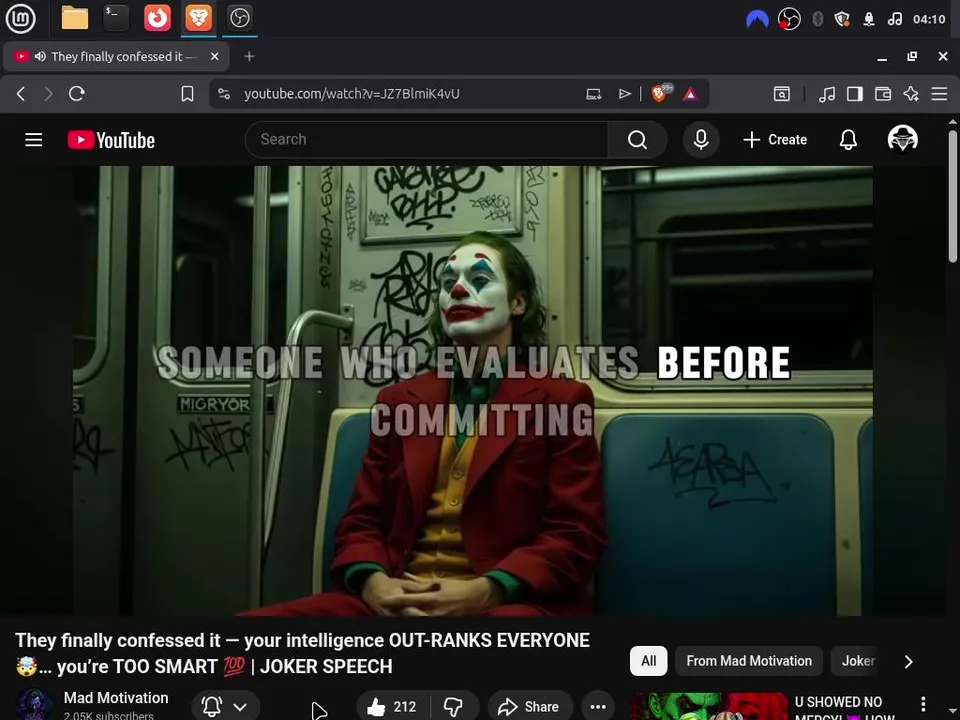This screenshot has height=720, width=960.
Task: Click the YouTube Search input field
Action: pos(427,140)
